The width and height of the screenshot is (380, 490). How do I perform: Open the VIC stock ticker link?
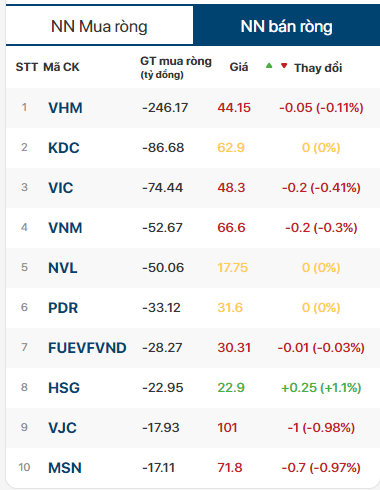pyautogui.click(x=61, y=188)
